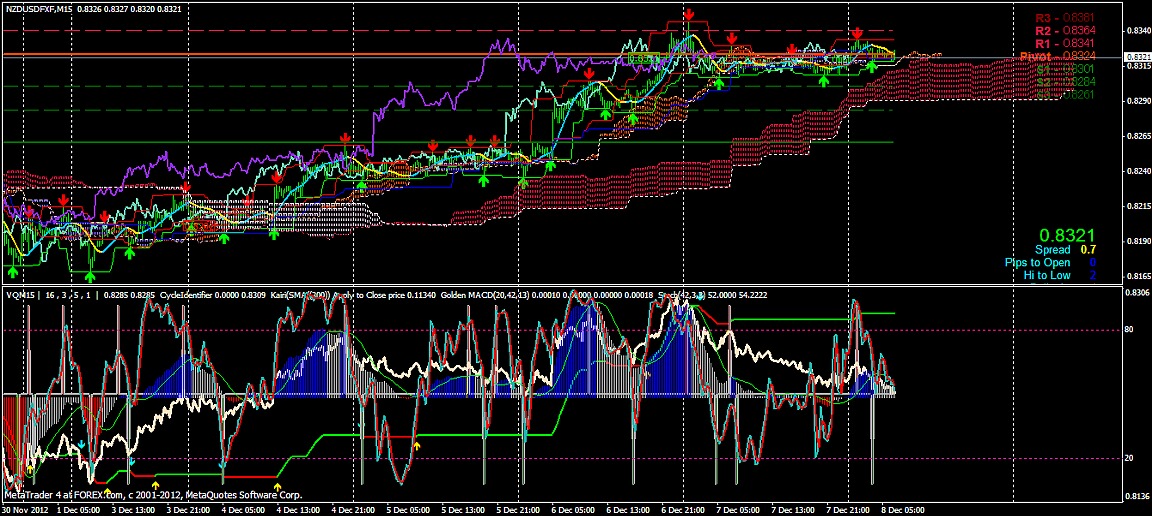Click the current price marker 0.8321 on axis
This screenshot has height=516, width=1152.
(1137, 58)
